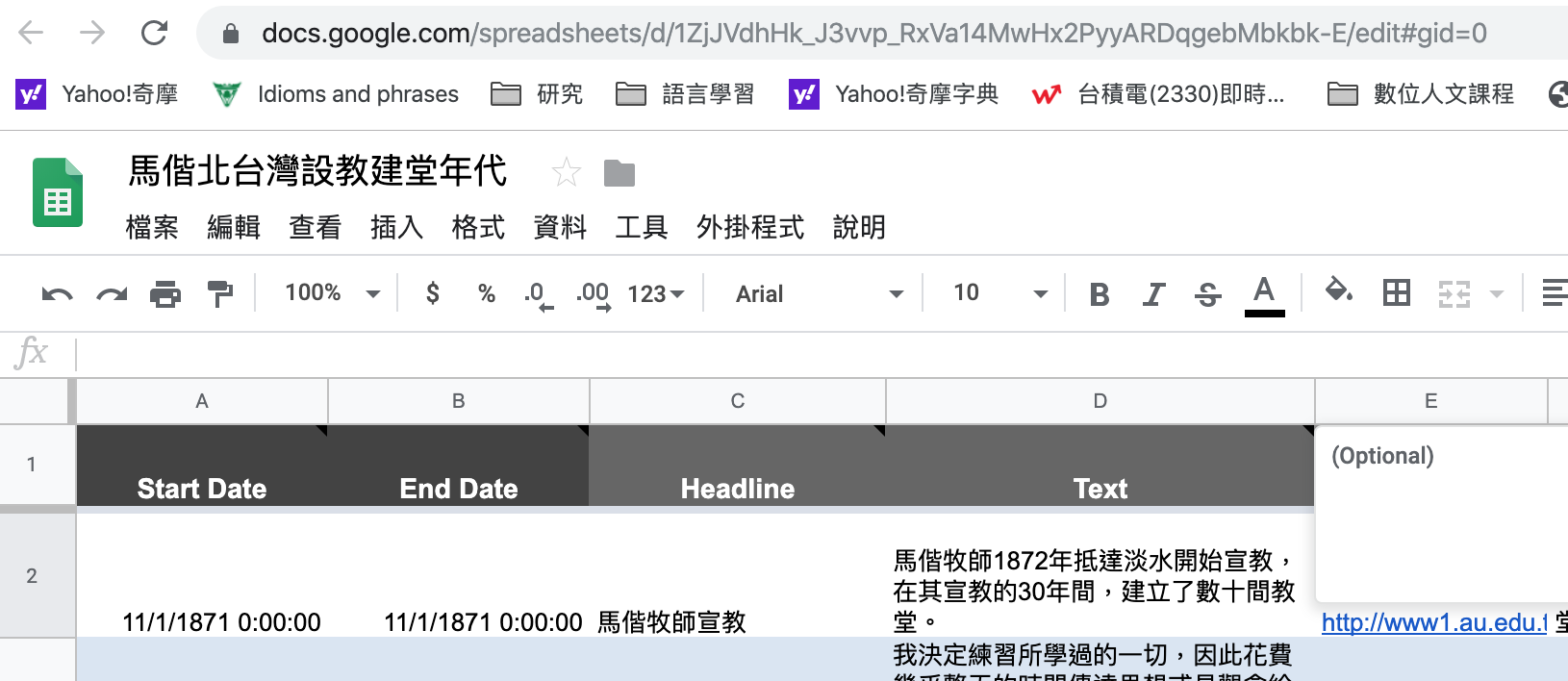Open the zoom 100% dropdown
Screen dimensions: 1568x681
[332, 293]
